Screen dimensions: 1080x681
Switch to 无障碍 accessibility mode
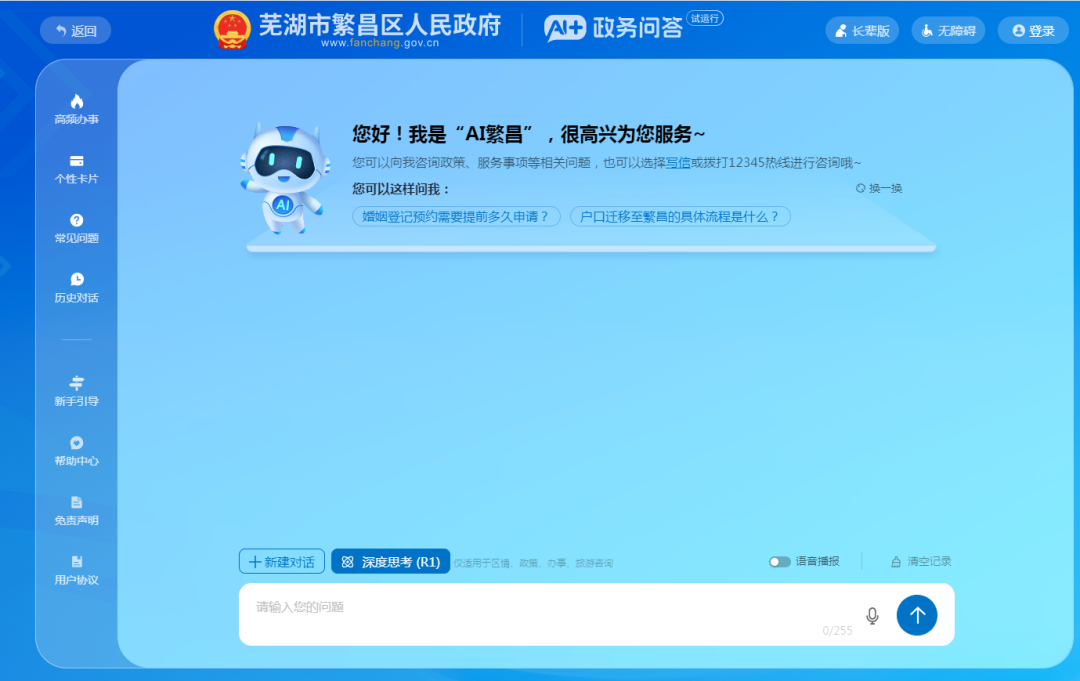[x=948, y=30]
